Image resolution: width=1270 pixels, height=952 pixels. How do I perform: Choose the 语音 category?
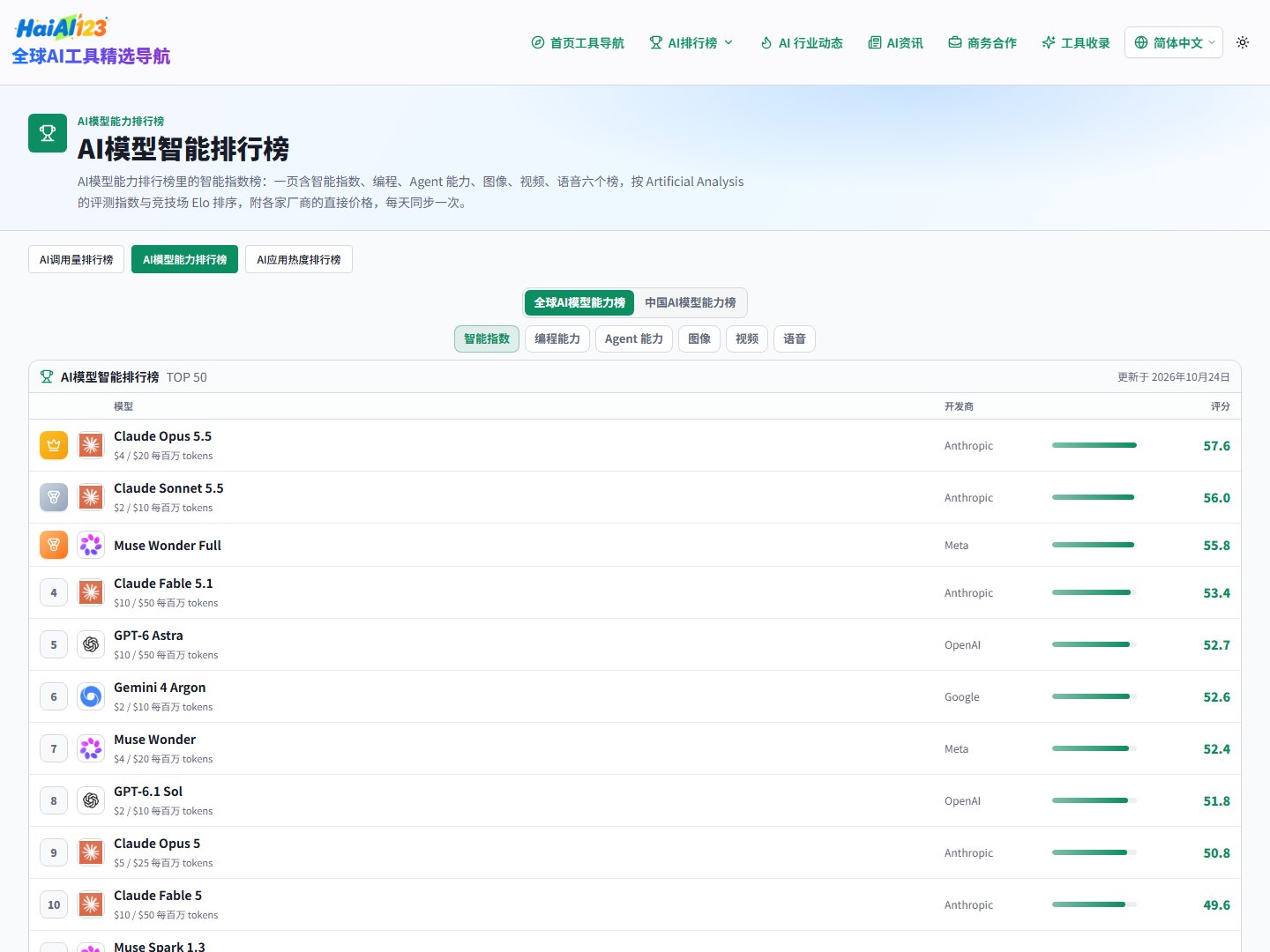coord(795,338)
